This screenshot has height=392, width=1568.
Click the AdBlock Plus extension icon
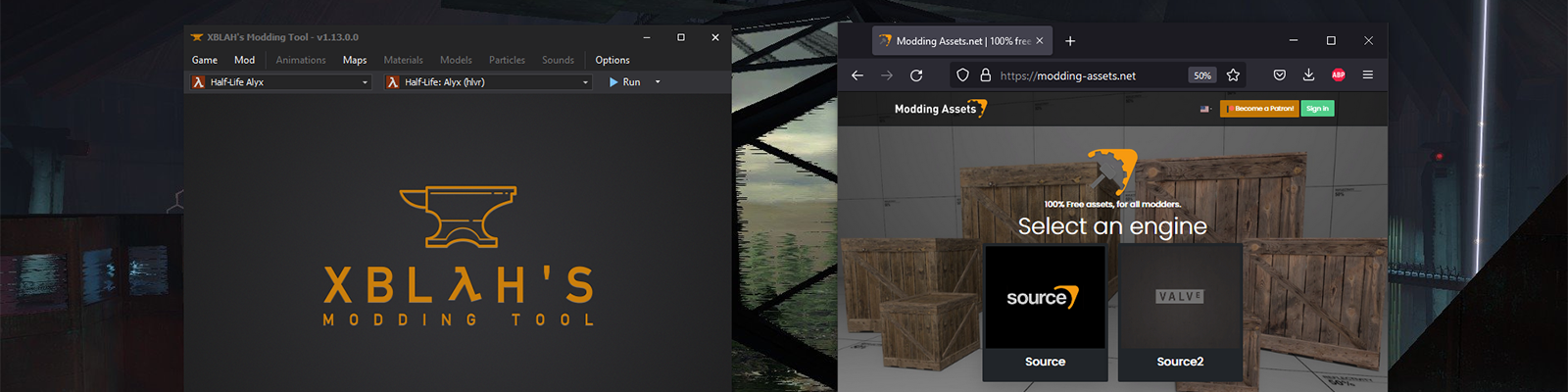click(x=1338, y=75)
